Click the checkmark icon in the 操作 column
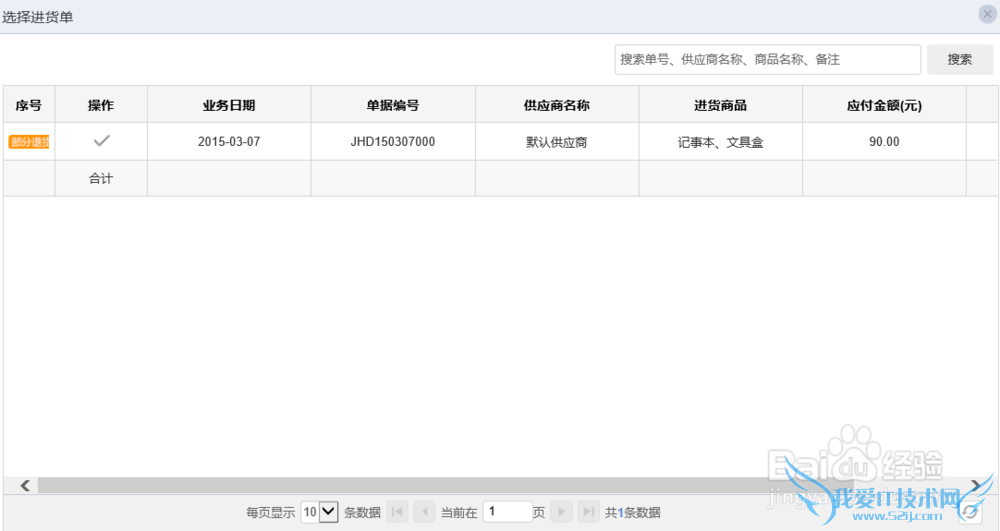 [x=101, y=141]
